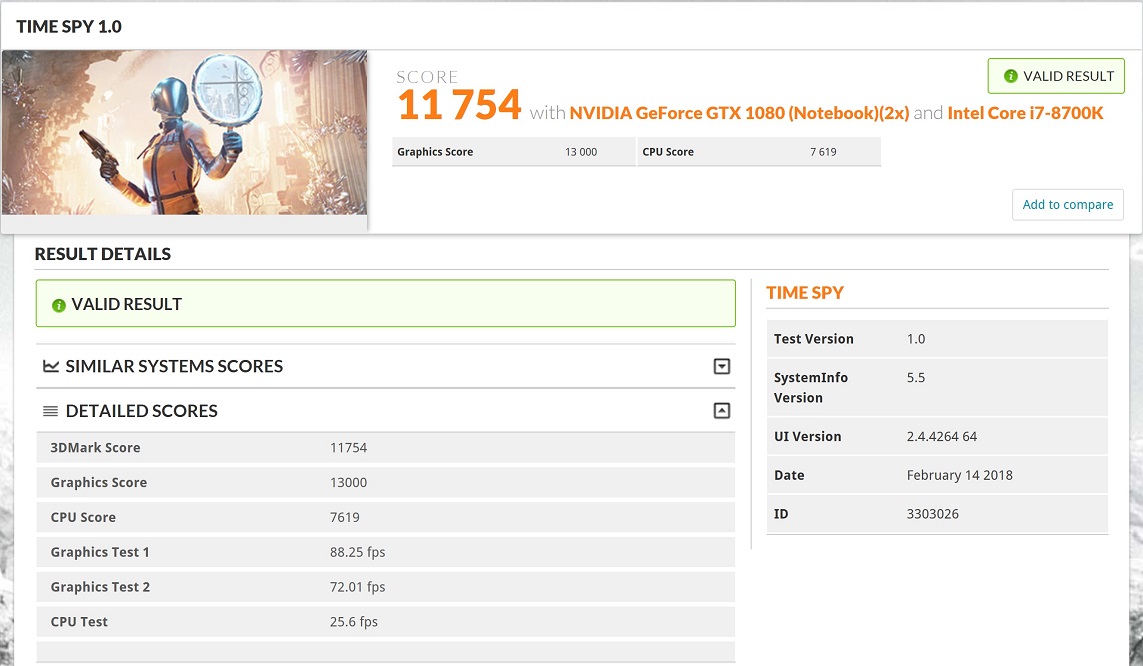This screenshot has width=1143, height=666.
Task: Click the list icon beside Detailed Scores
Action: click(51, 411)
